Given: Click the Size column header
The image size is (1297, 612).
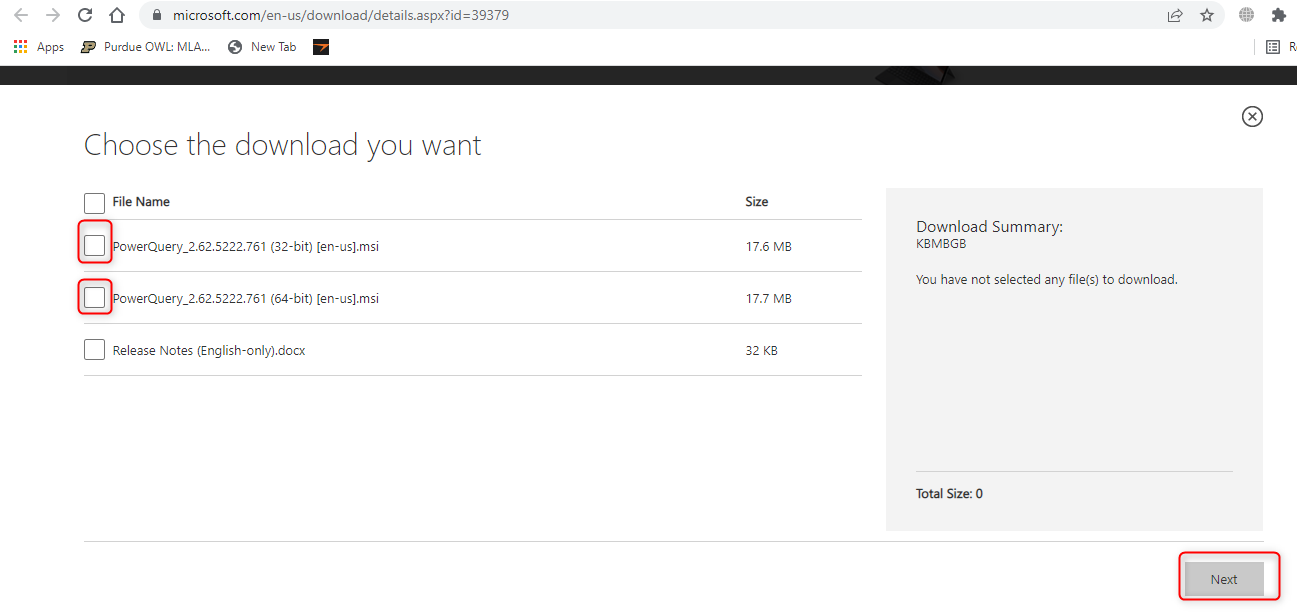Looking at the screenshot, I should (757, 202).
